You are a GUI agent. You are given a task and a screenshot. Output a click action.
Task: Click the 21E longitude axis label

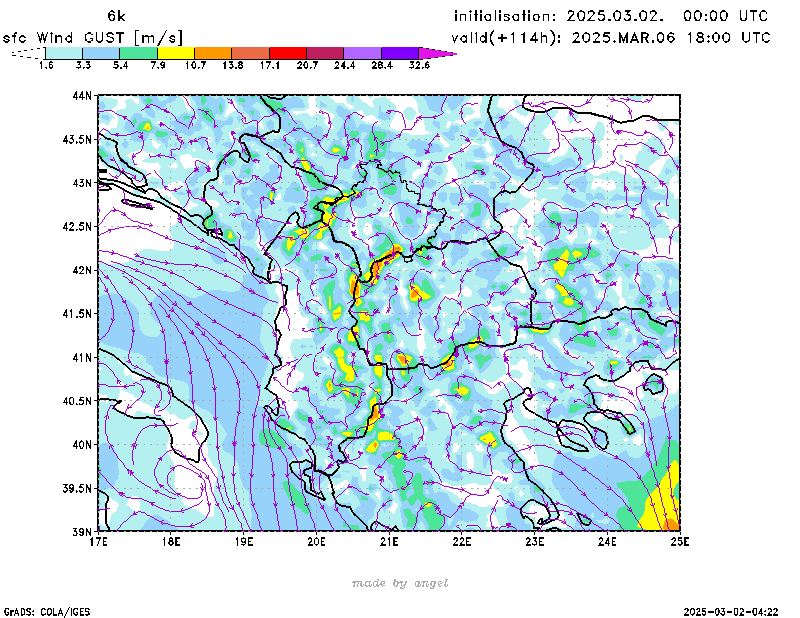click(389, 542)
